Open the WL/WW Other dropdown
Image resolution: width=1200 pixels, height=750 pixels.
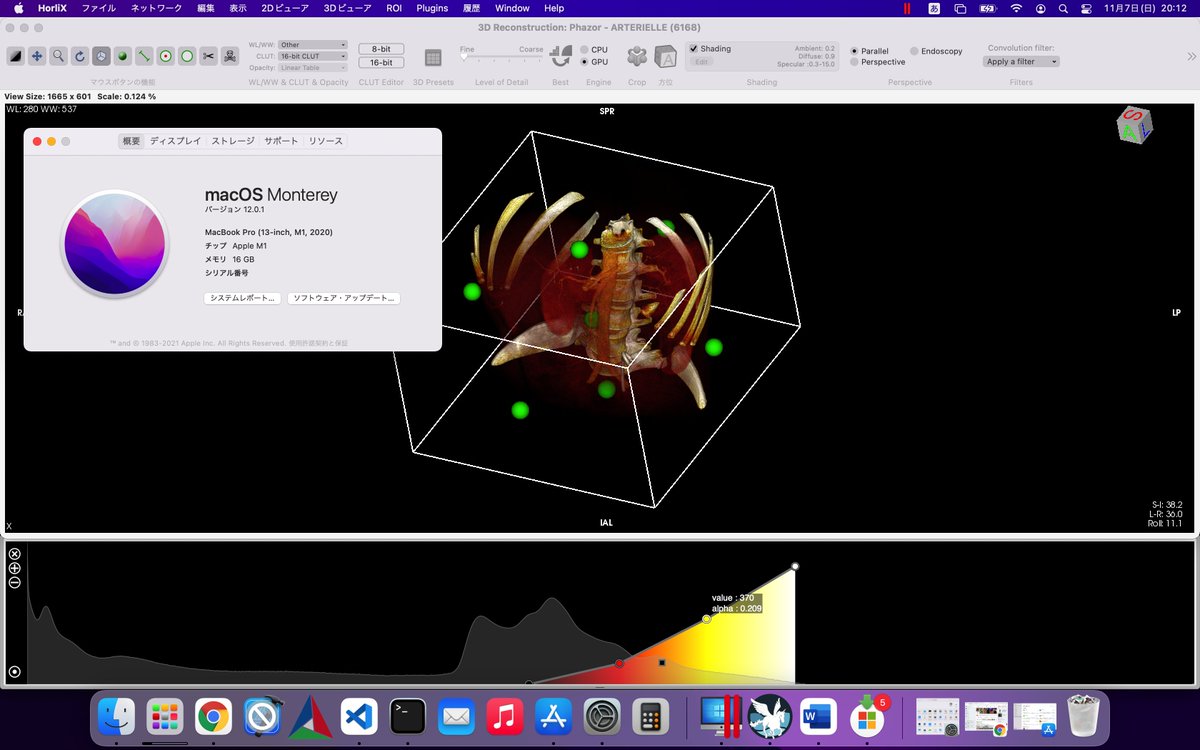click(x=313, y=45)
